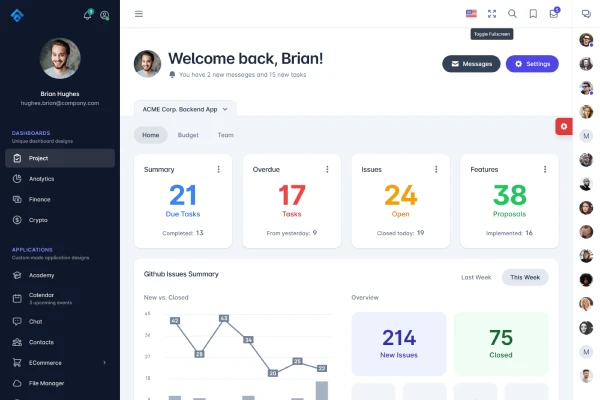Screen dimensions: 600x400
Task: Toggle fullscreen mode icon
Action: (492, 14)
